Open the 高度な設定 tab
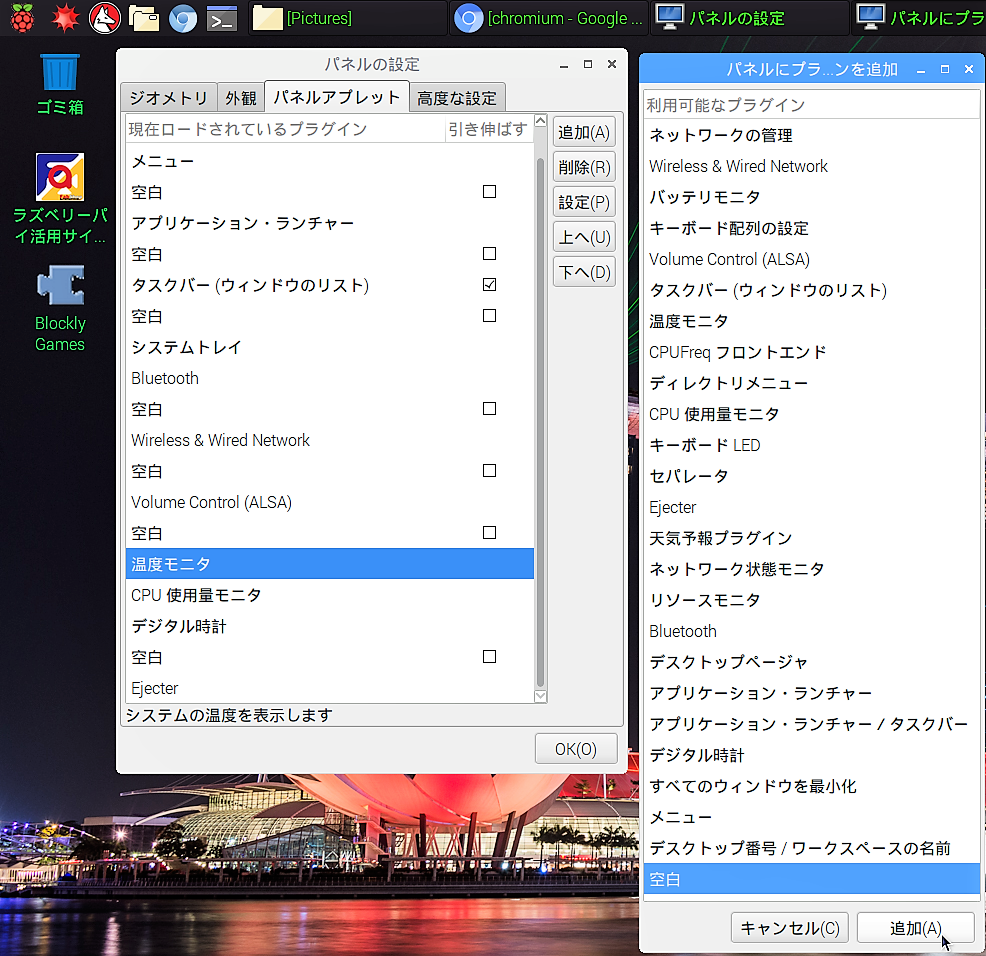Viewport: 986px width, 956px height. [x=457, y=97]
